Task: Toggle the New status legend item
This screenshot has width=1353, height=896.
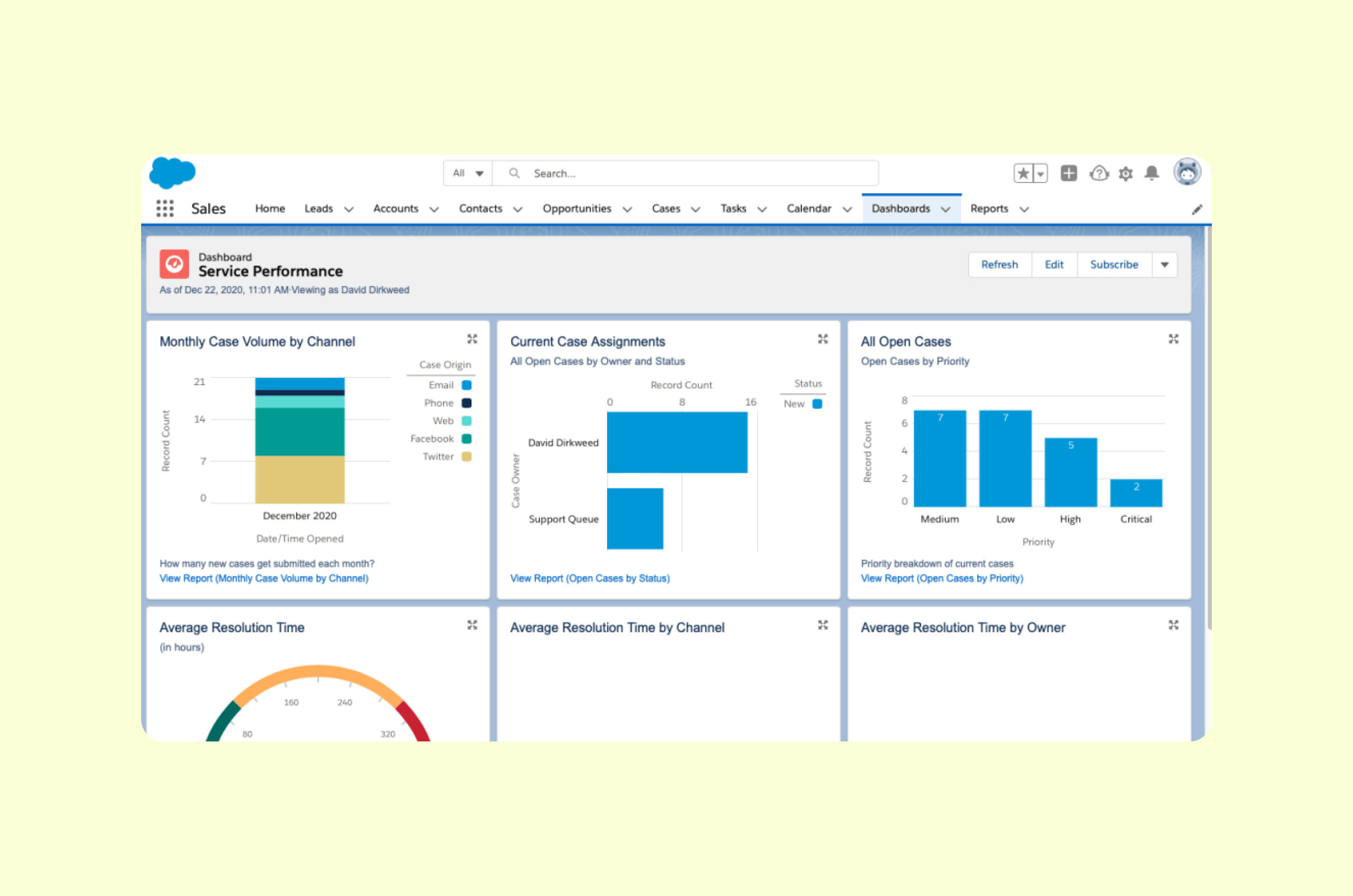Action: coord(802,403)
